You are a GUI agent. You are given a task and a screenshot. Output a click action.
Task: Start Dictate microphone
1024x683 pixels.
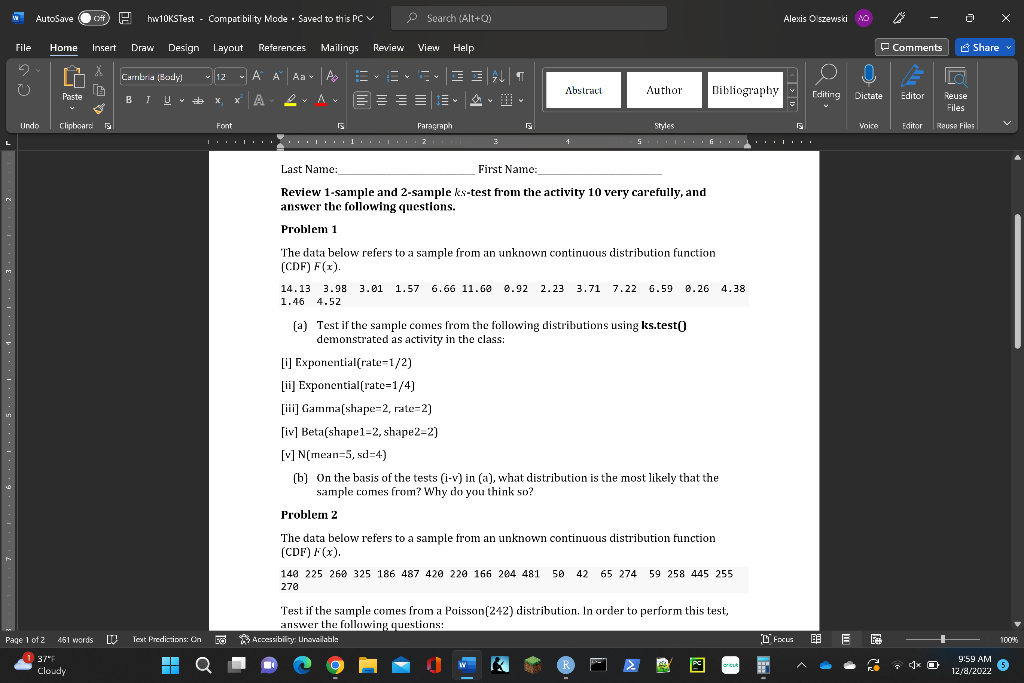pyautogui.click(x=869, y=83)
